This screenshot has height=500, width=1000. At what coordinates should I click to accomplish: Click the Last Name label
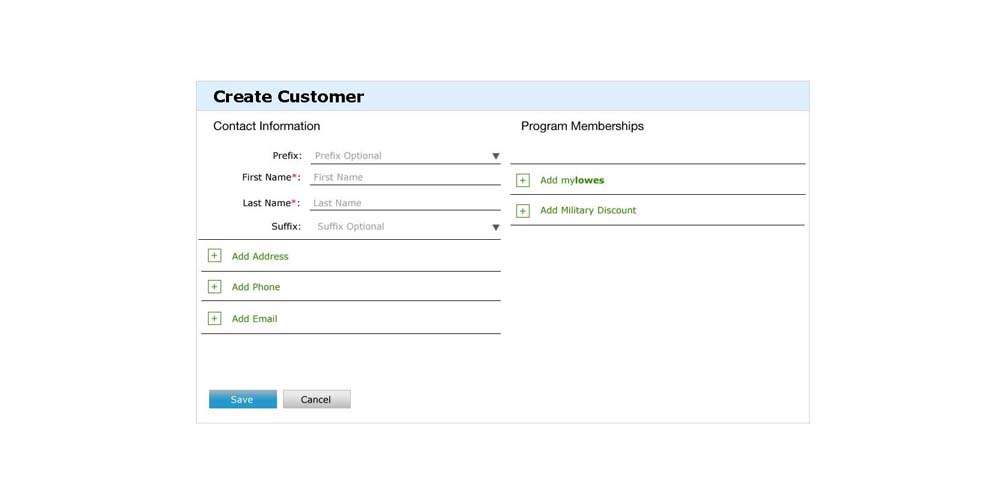tap(272, 203)
